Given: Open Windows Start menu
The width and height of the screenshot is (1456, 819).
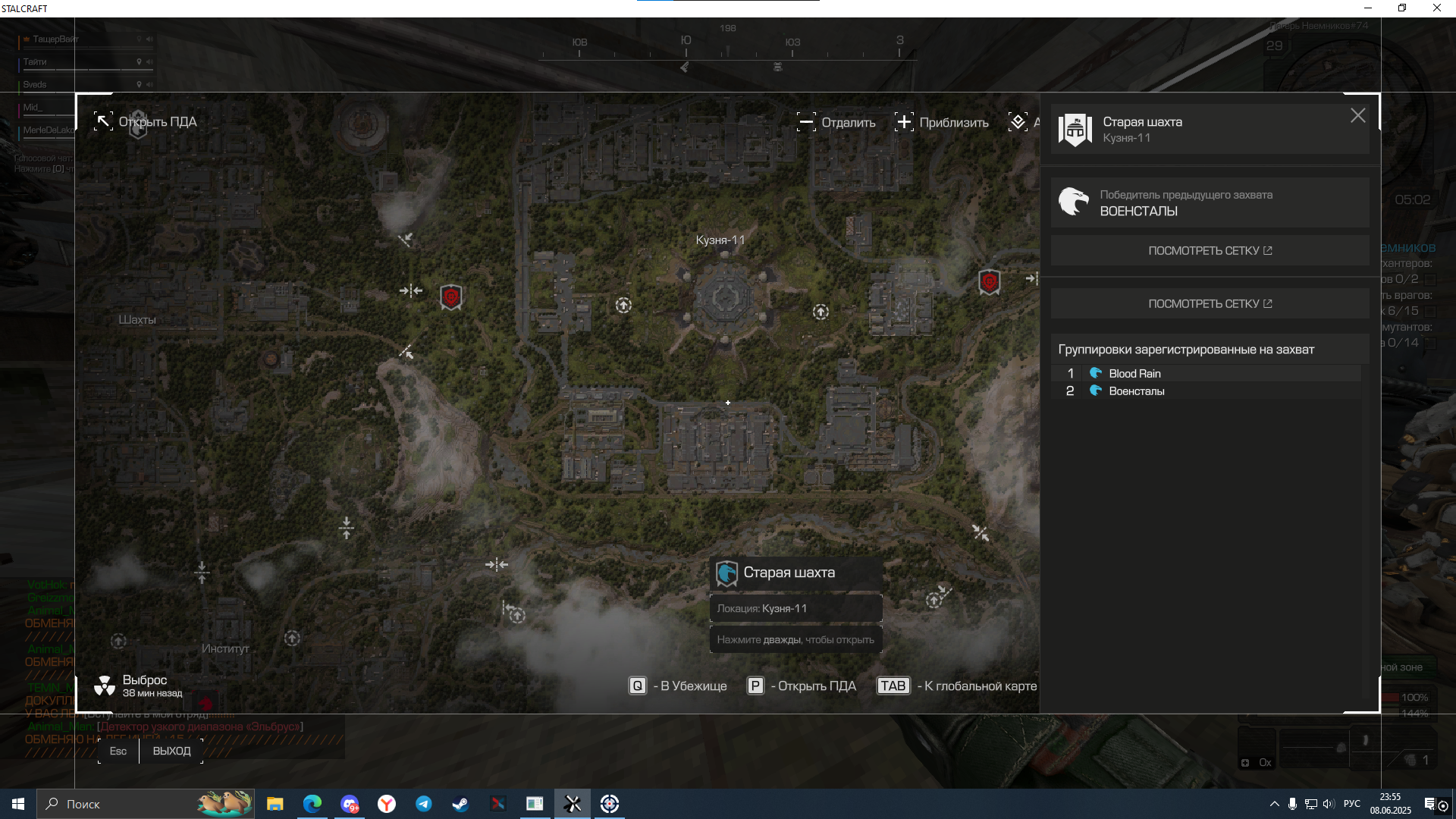Looking at the screenshot, I should coord(18,804).
